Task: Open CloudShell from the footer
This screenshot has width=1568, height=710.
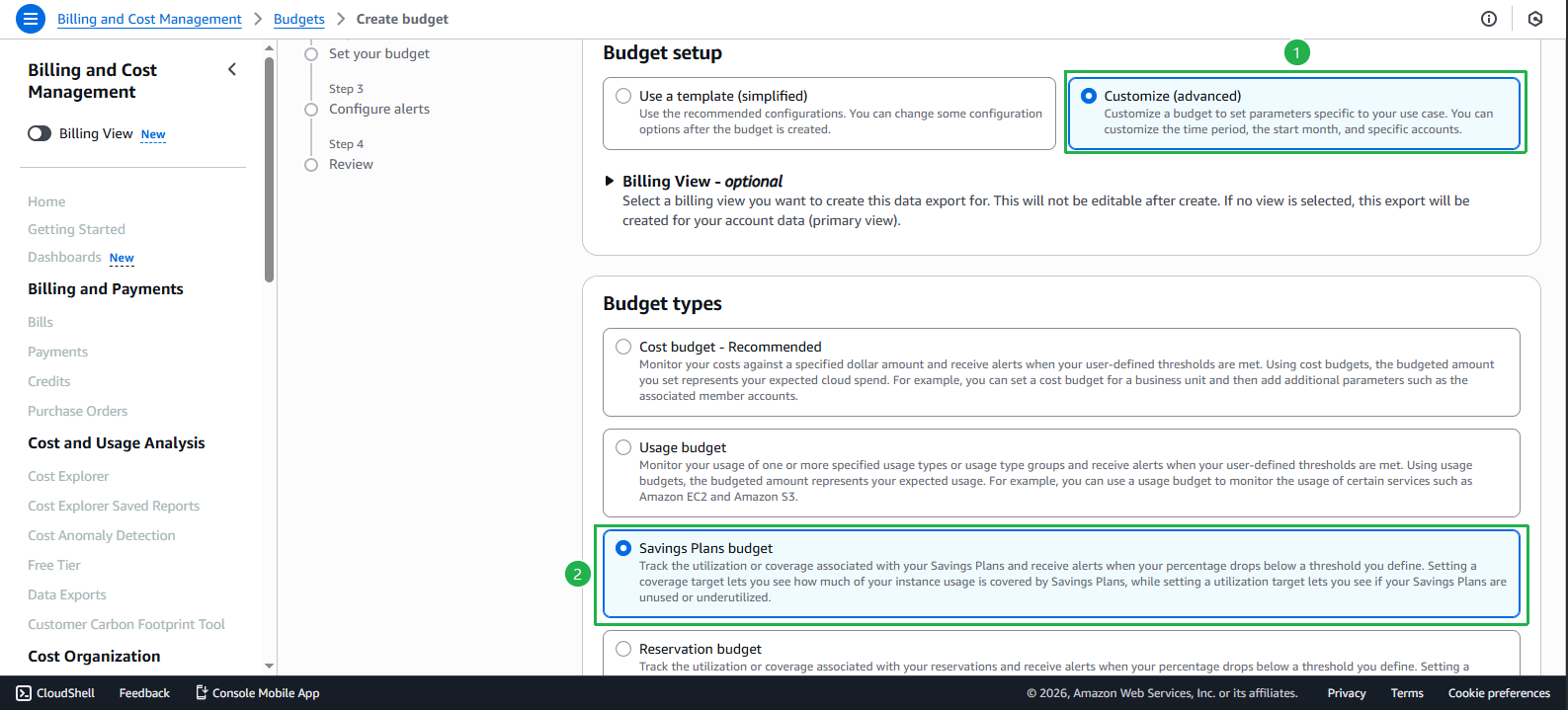Action: [56, 693]
